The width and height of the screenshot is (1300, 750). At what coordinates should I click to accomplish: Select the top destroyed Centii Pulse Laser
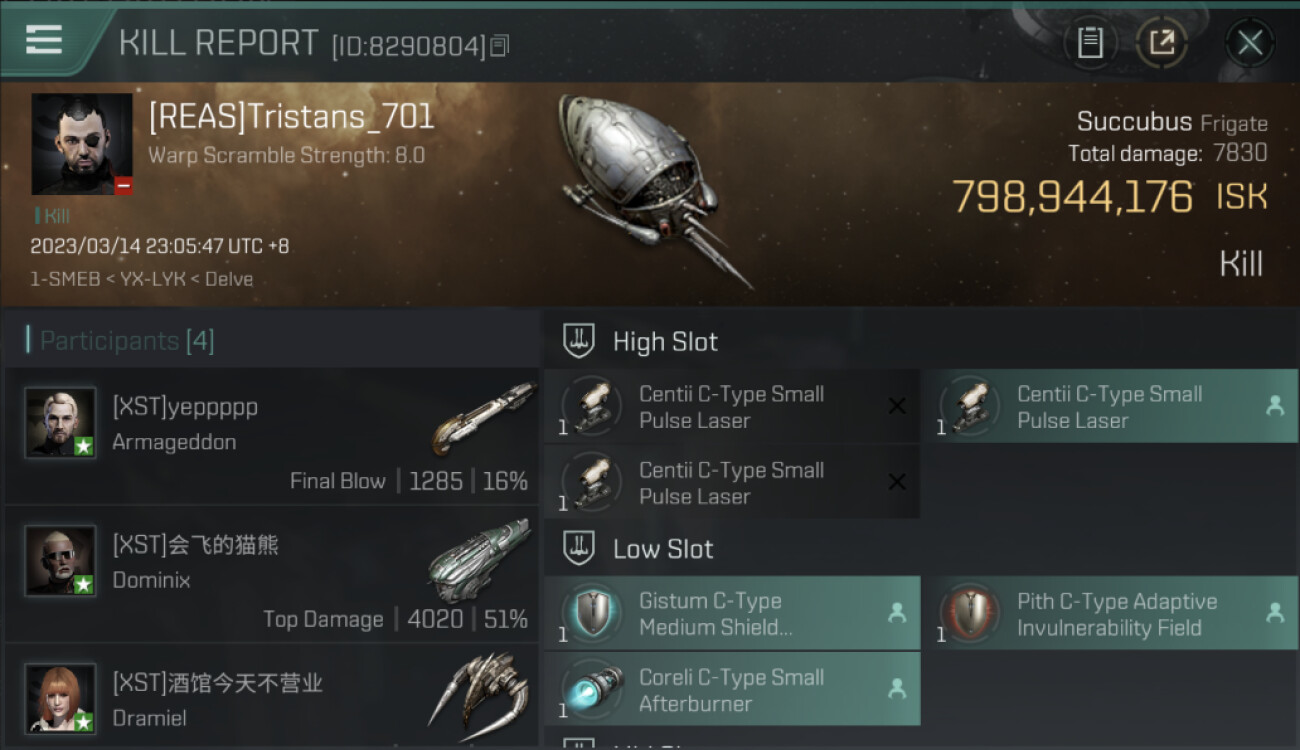pyautogui.click(x=732, y=406)
